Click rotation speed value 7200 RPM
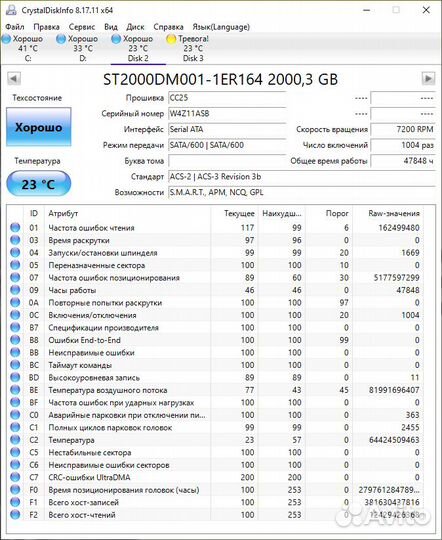 click(x=403, y=129)
